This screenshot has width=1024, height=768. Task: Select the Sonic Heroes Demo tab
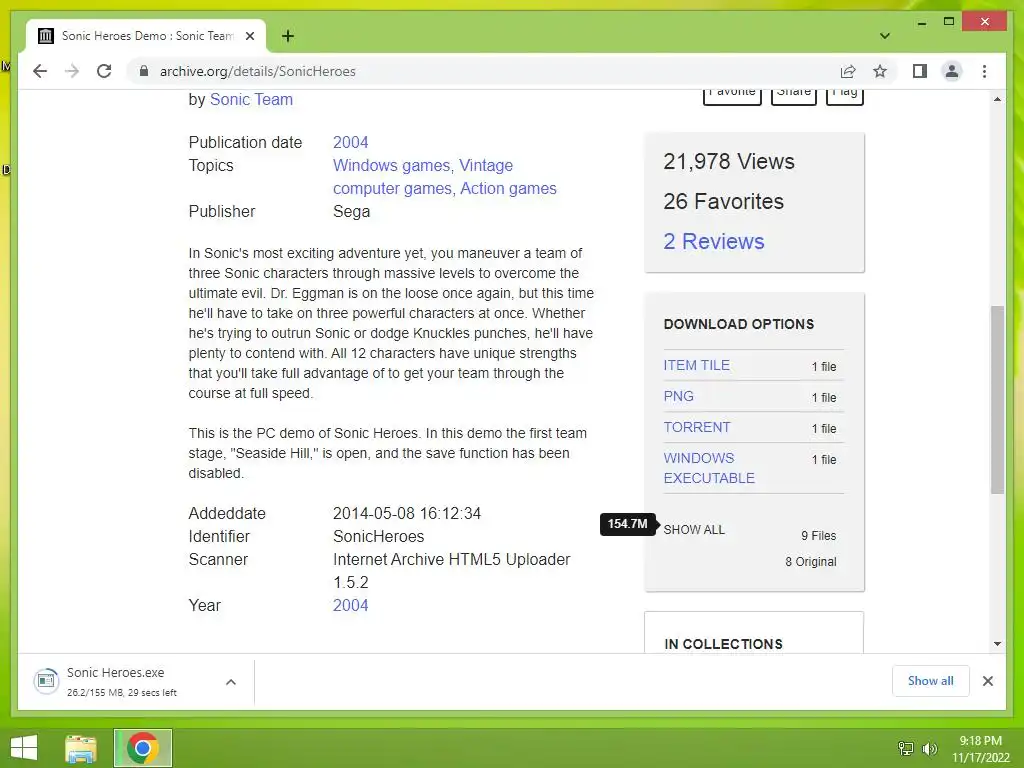click(x=146, y=36)
